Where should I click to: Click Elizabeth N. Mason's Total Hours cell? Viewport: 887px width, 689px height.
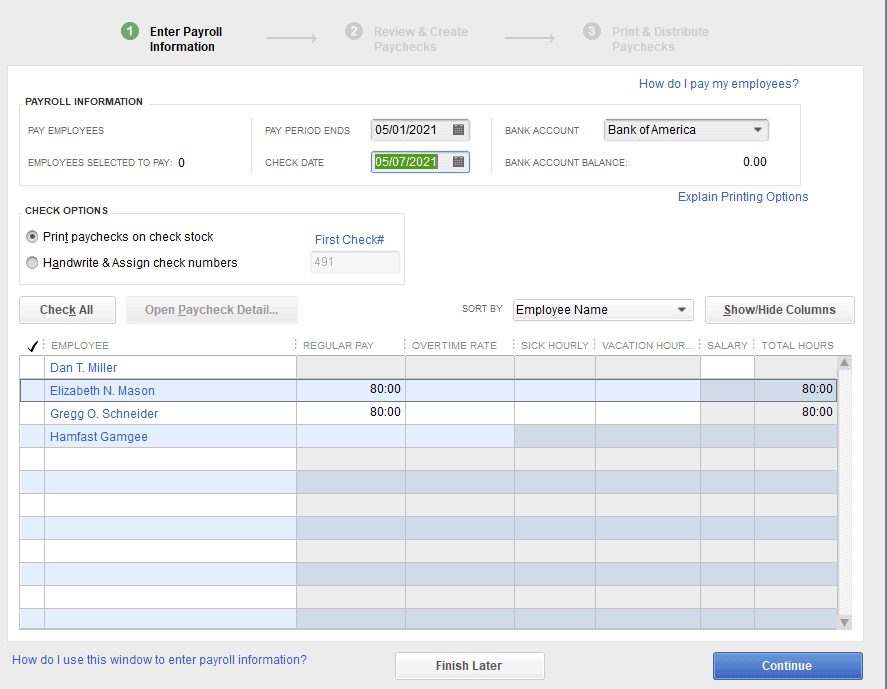[x=795, y=390]
